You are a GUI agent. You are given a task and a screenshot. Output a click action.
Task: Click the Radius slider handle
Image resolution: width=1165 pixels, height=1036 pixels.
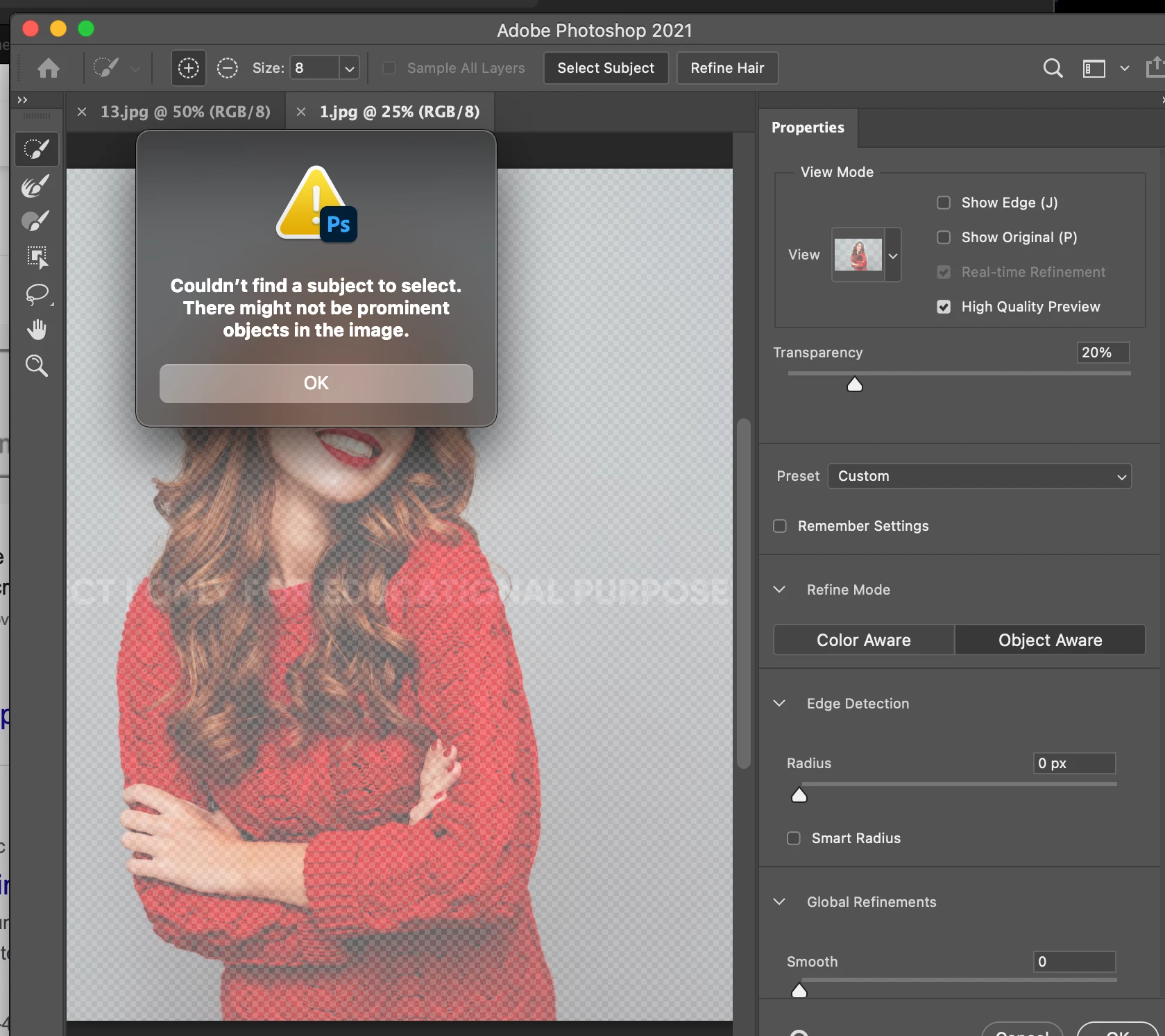(x=799, y=795)
